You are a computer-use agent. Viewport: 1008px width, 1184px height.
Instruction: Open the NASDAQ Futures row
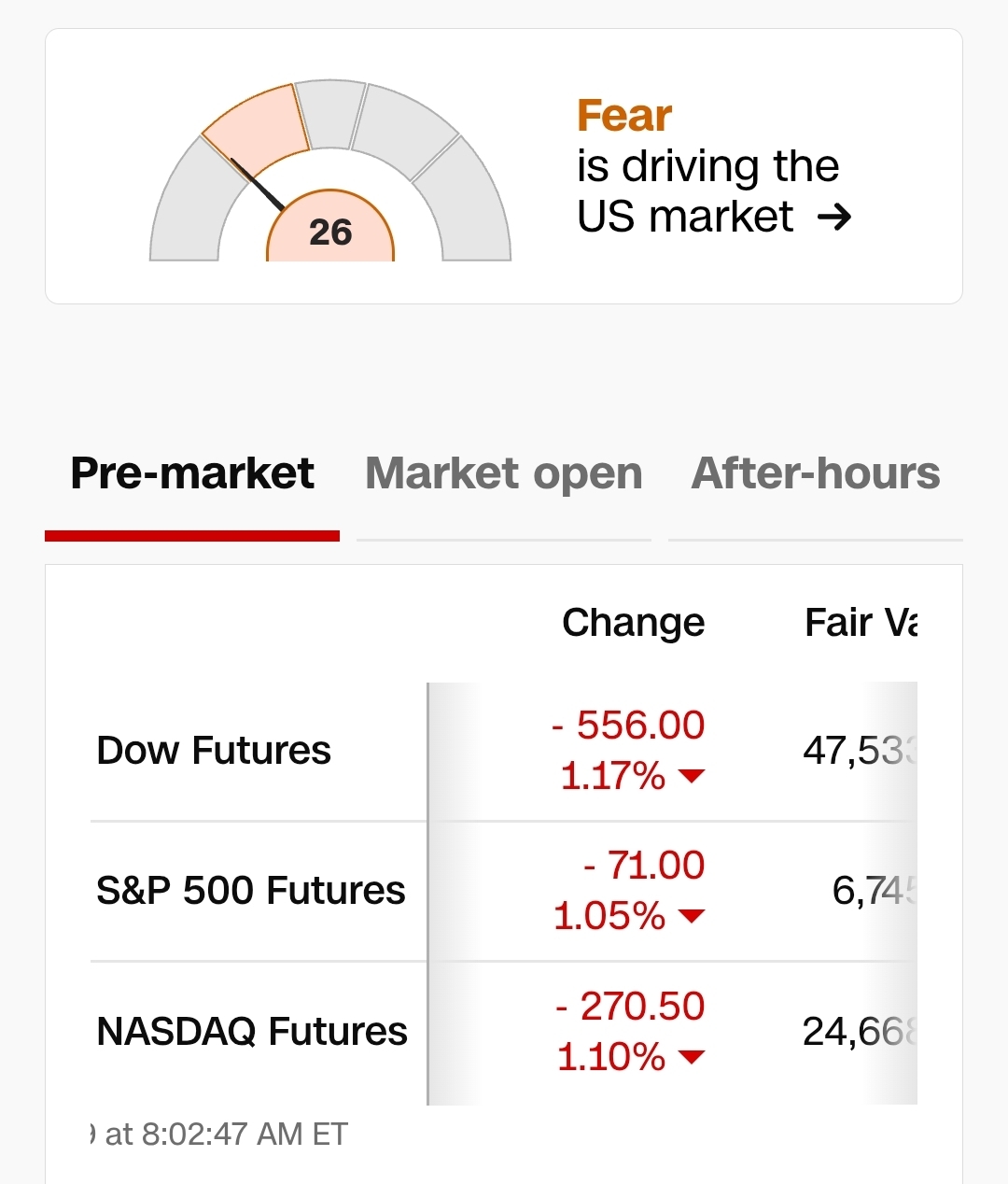click(x=252, y=1032)
